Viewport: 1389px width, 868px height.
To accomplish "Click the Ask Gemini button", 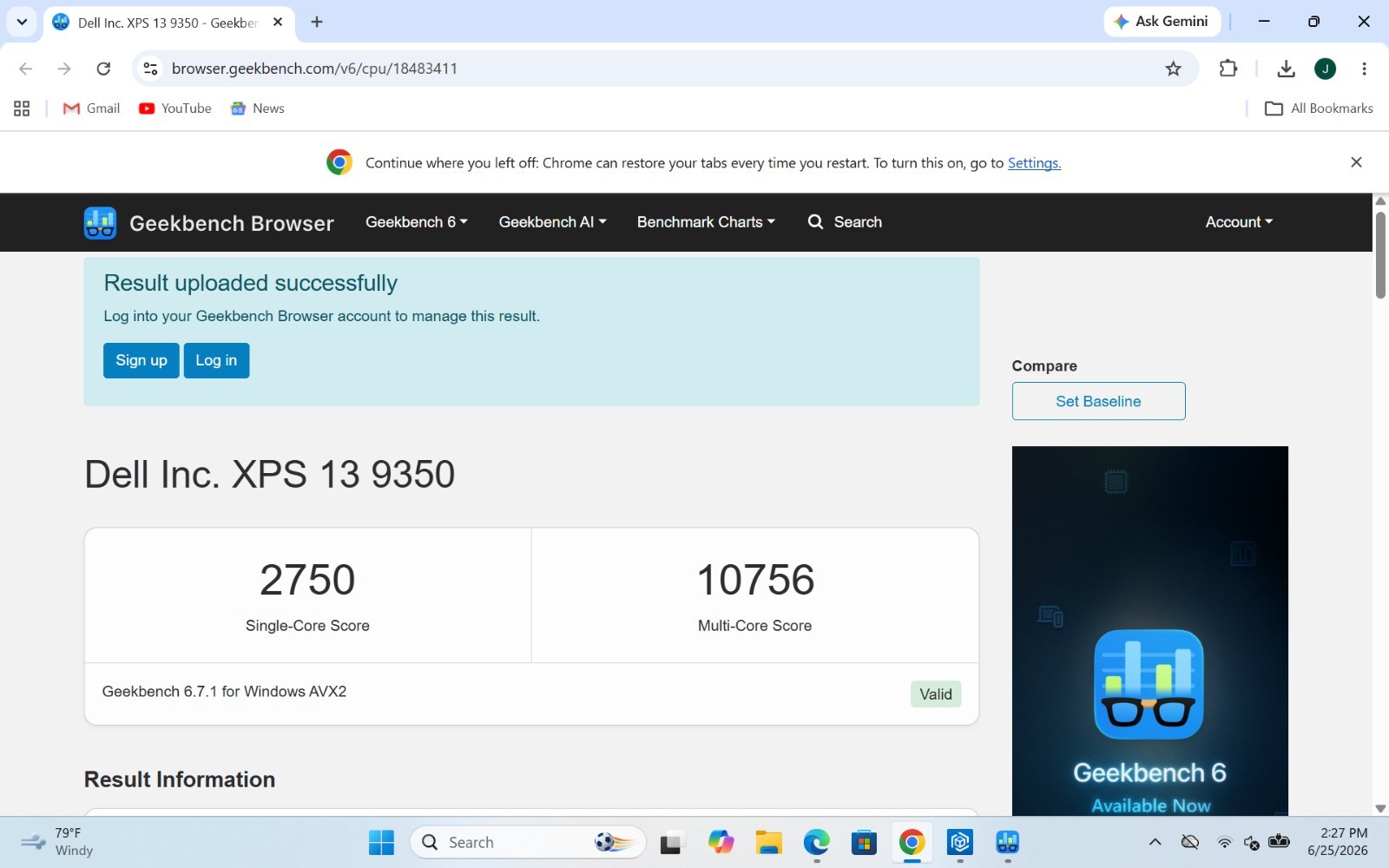I will (1162, 22).
